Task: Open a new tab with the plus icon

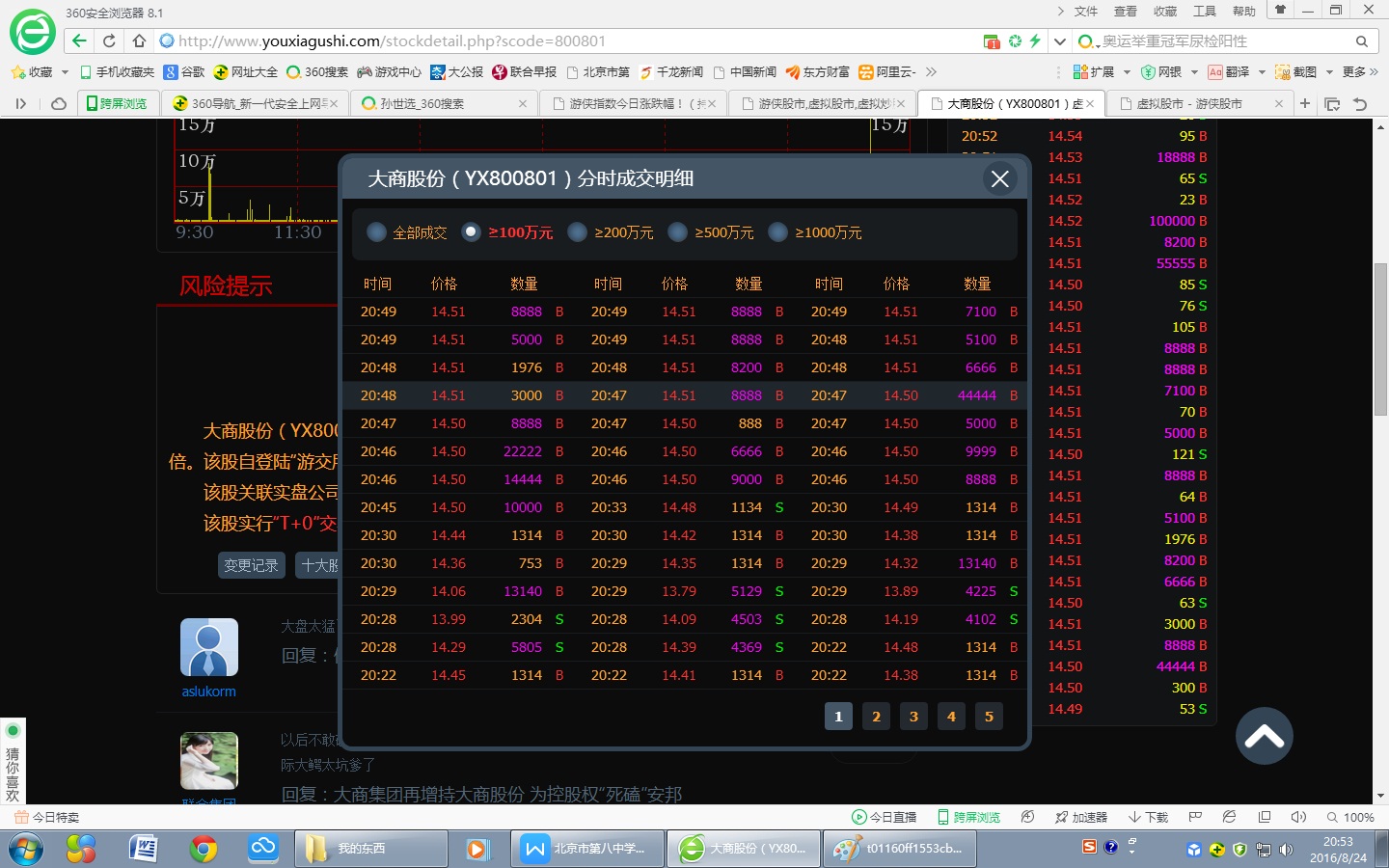Action: [x=1305, y=103]
